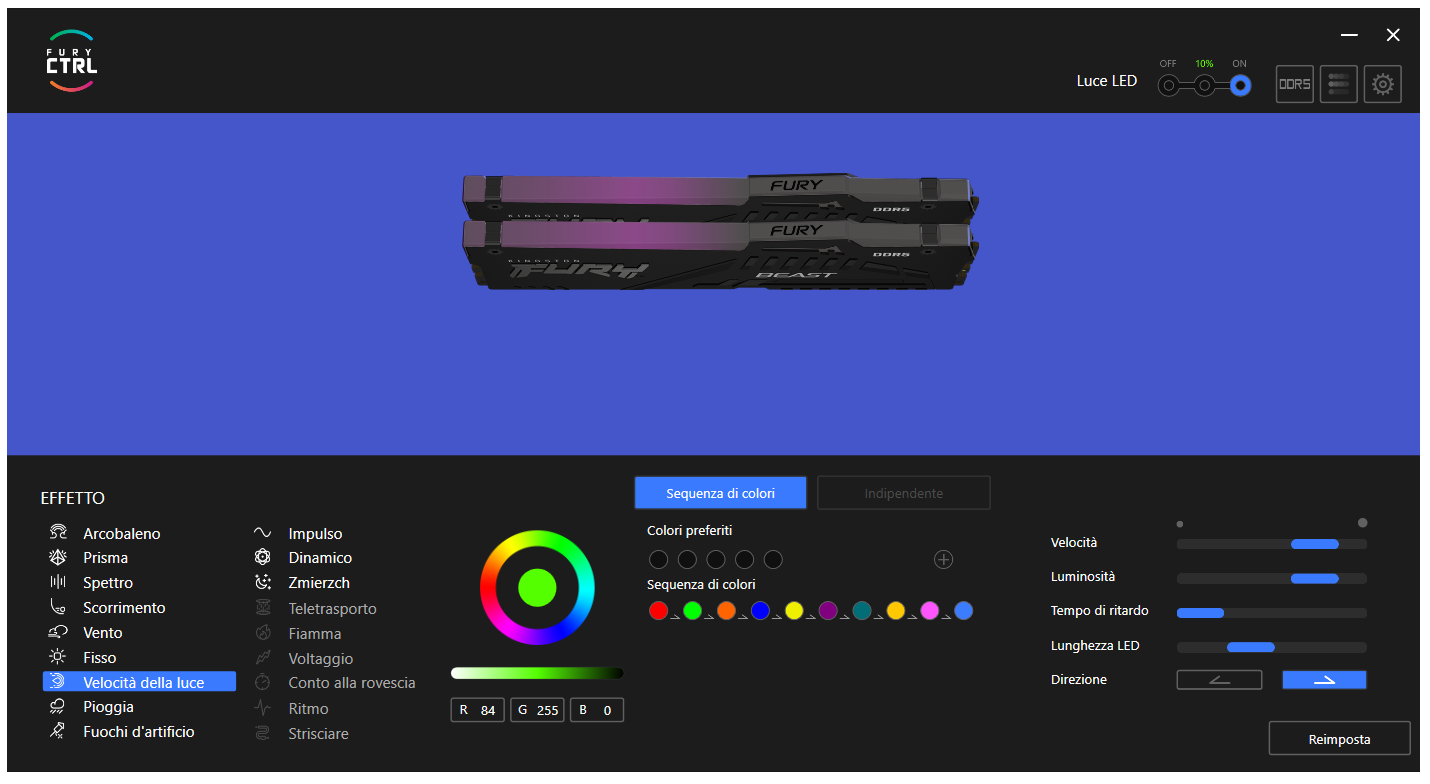This screenshot has height=784, width=1430.
Task: Click the FURY RAM modules preview
Action: [720, 231]
